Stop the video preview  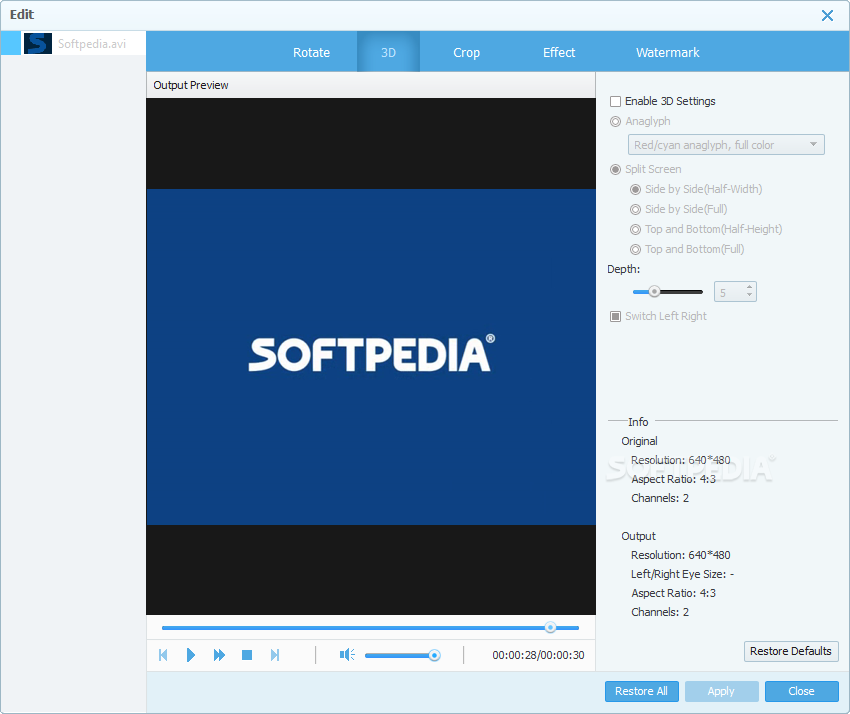pos(247,655)
